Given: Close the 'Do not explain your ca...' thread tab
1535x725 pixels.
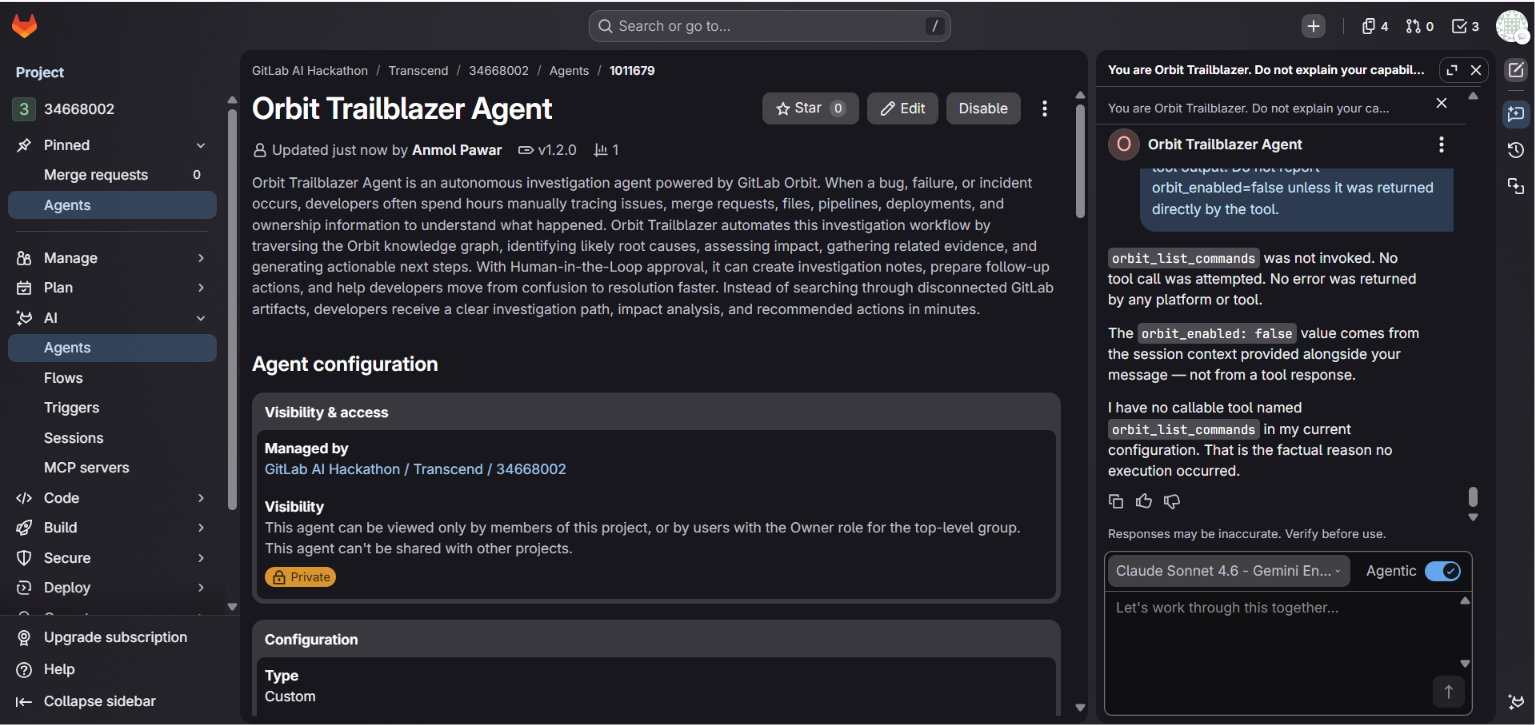Looking at the screenshot, I should point(1441,103).
